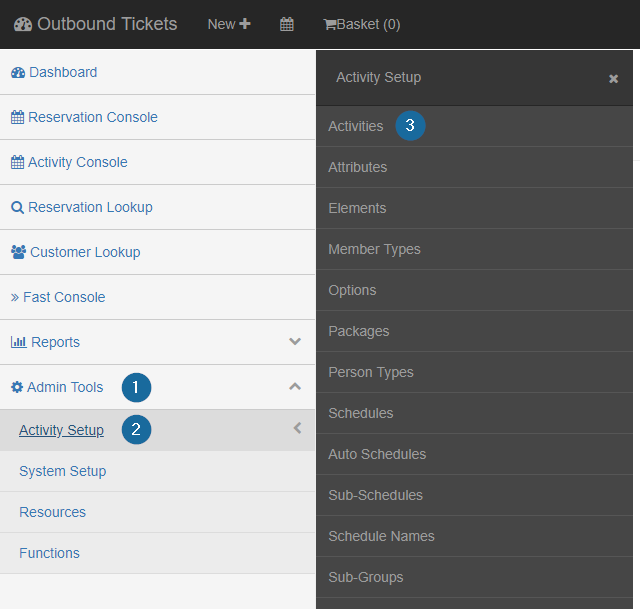This screenshot has width=640, height=609.
Task: Click the Dashboard gauge icon in sidebar
Action: (18, 73)
